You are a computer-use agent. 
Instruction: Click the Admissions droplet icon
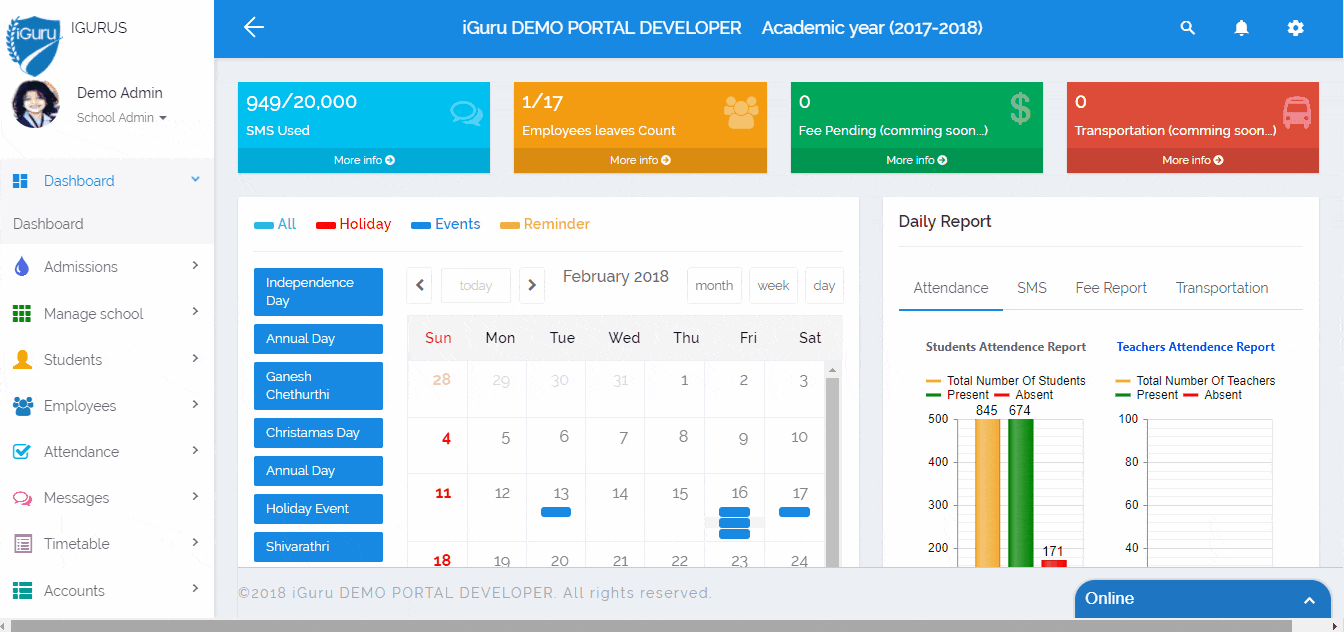pyautogui.click(x=22, y=267)
